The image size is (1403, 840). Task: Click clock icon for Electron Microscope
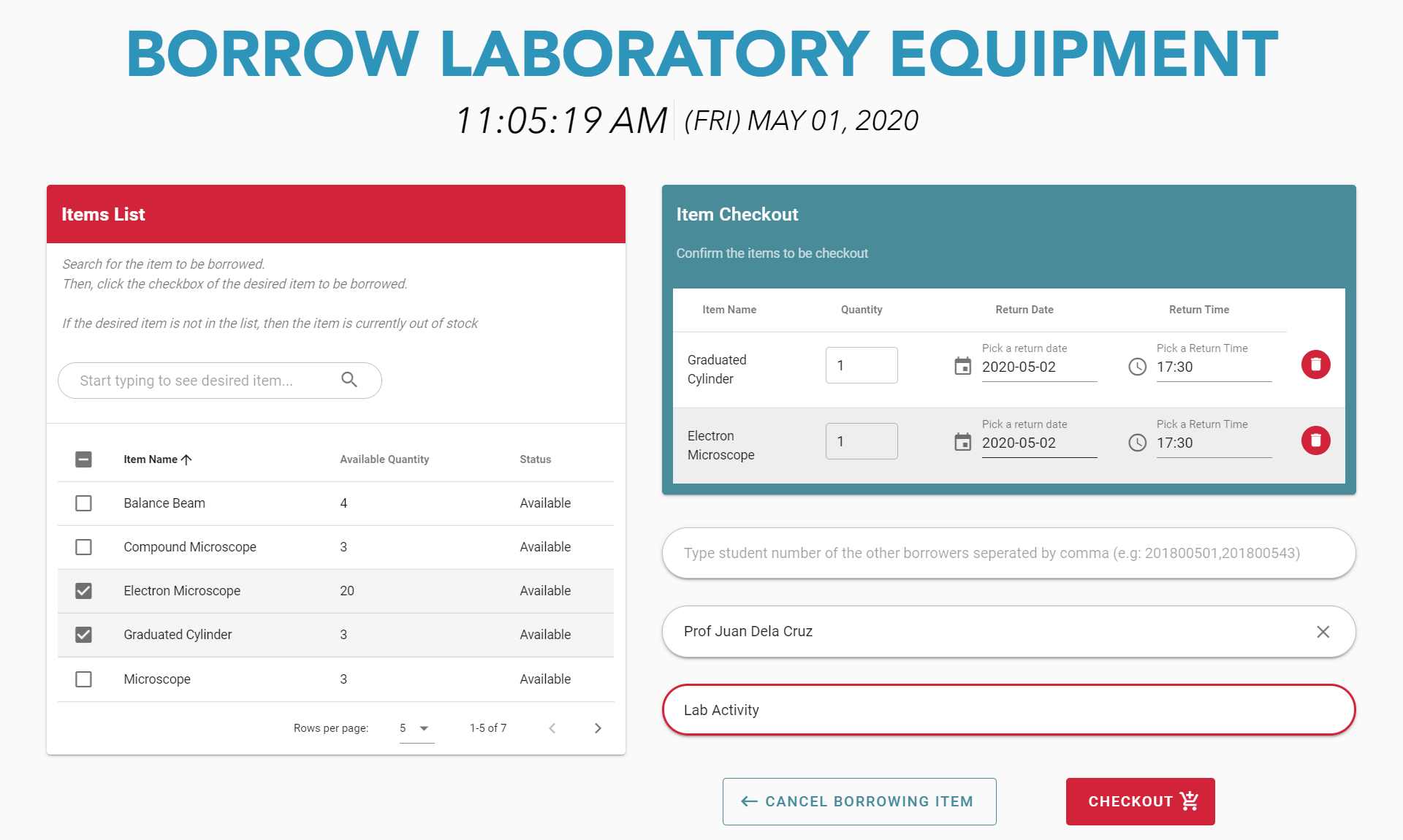pos(1137,443)
